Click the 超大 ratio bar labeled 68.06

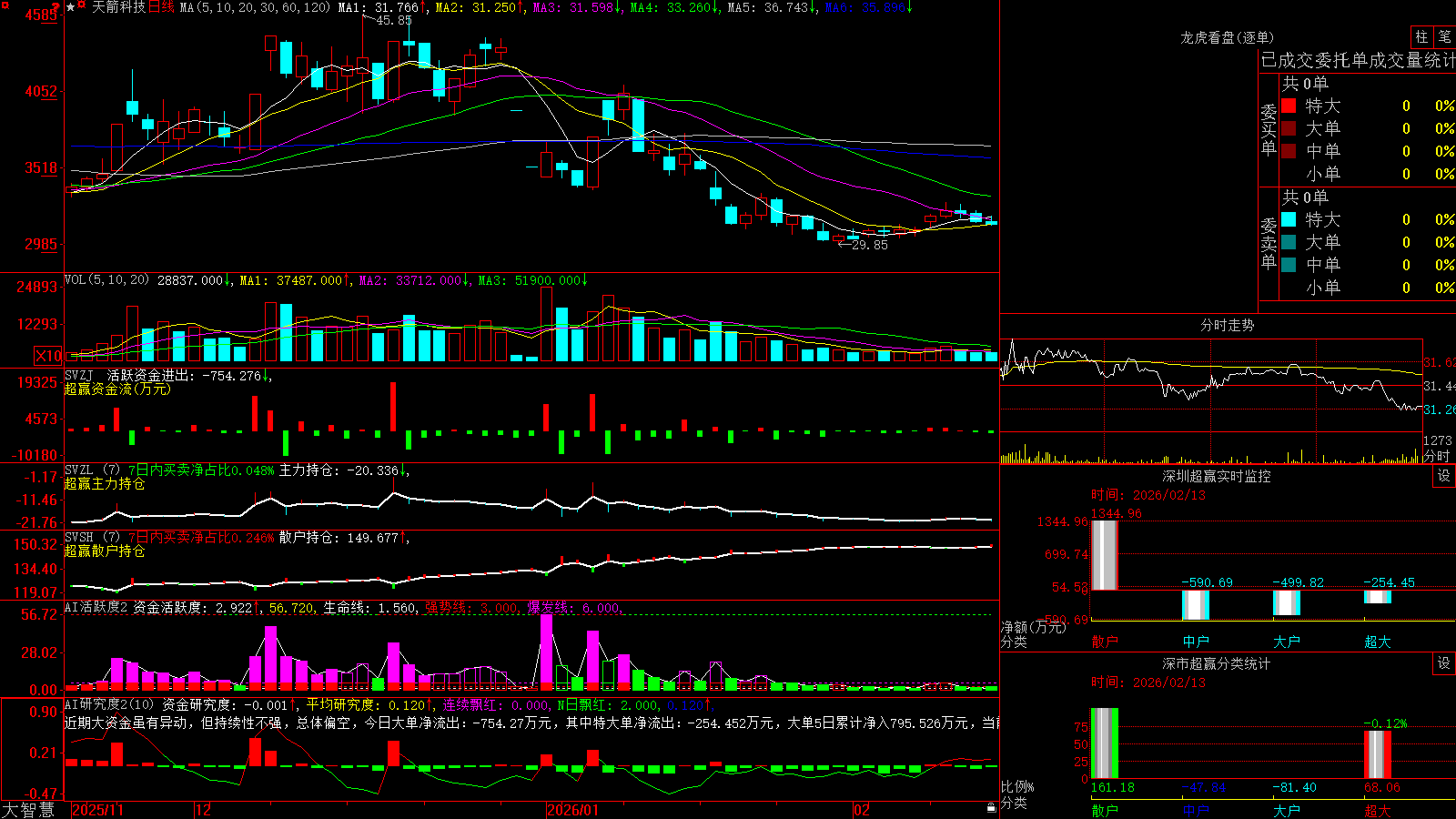click(1377, 754)
